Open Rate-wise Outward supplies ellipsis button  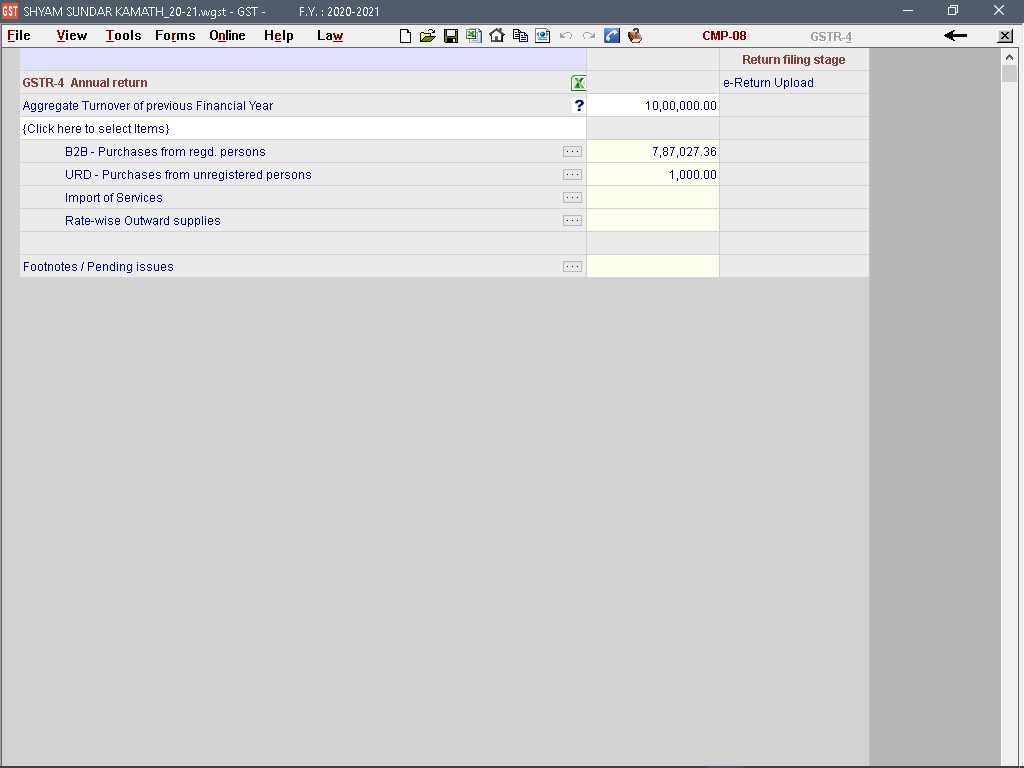point(572,221)
